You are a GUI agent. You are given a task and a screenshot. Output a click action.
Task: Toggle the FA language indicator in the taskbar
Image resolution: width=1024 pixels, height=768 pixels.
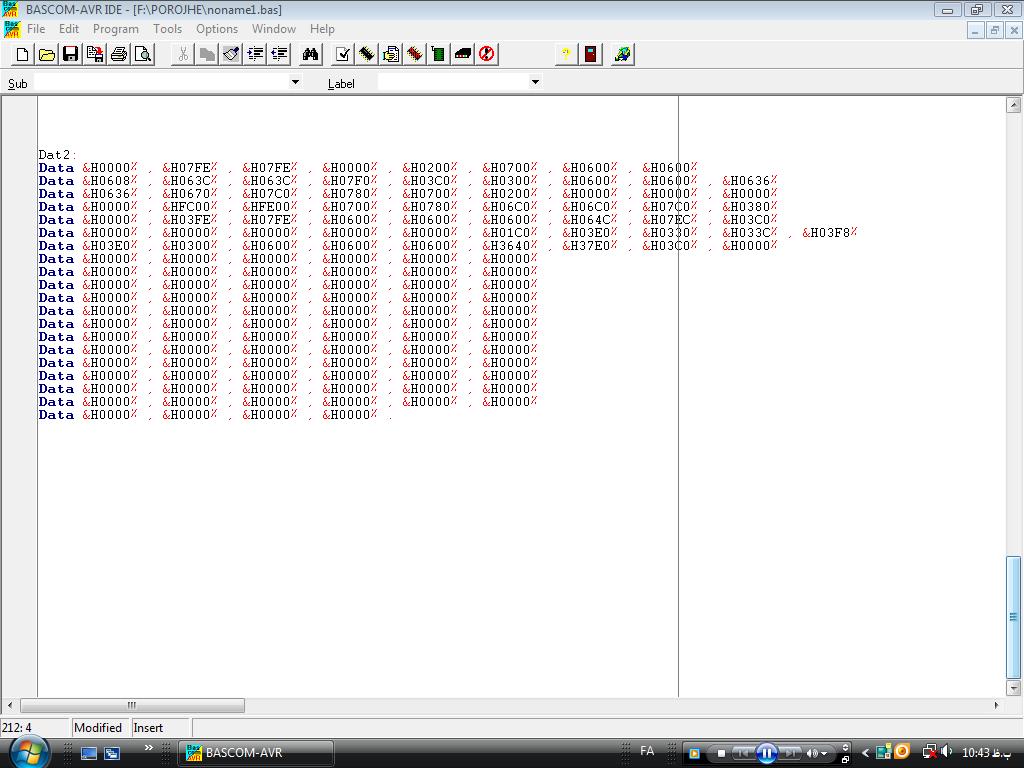pos(647,751)
